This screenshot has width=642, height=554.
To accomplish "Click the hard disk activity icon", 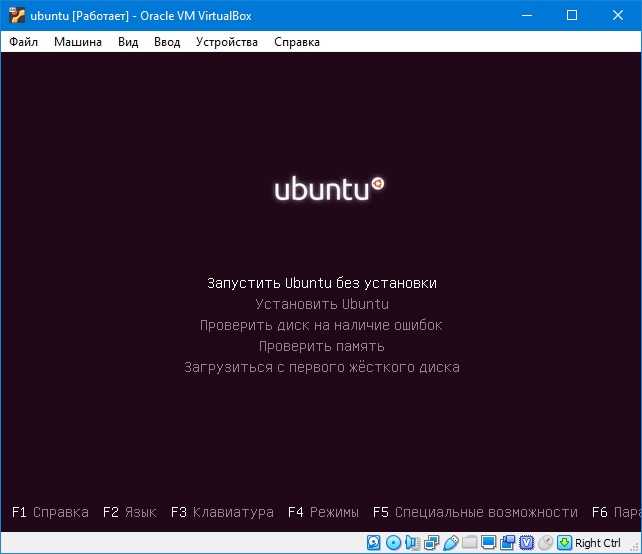I will pos(373,543).
